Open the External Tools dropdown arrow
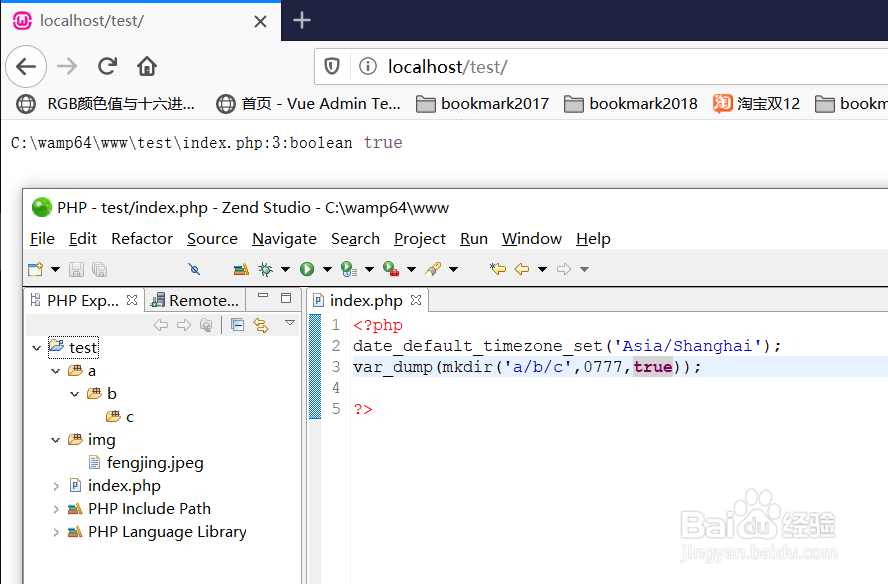This screenshot has width=888, height=584. tap(412, 269)
